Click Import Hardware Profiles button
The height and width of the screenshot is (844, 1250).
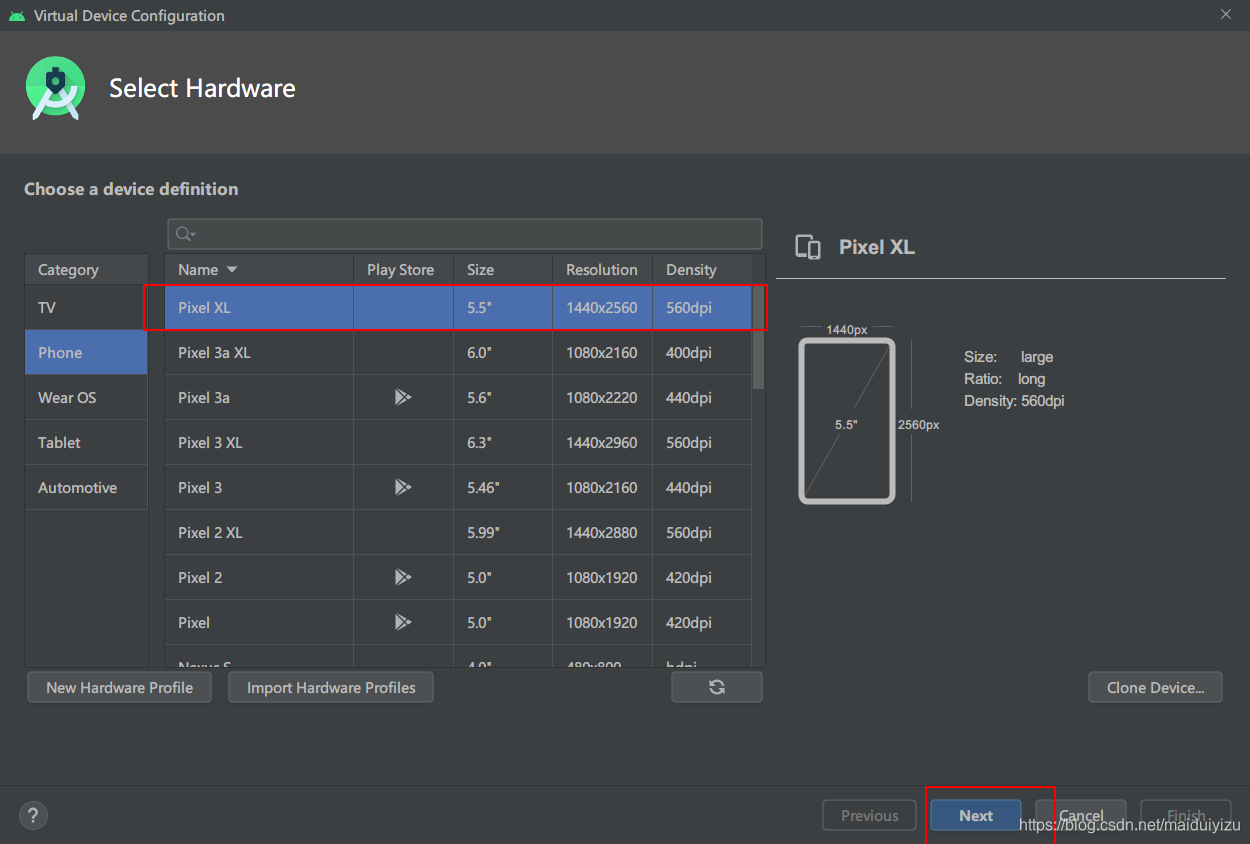coord(331,687)
